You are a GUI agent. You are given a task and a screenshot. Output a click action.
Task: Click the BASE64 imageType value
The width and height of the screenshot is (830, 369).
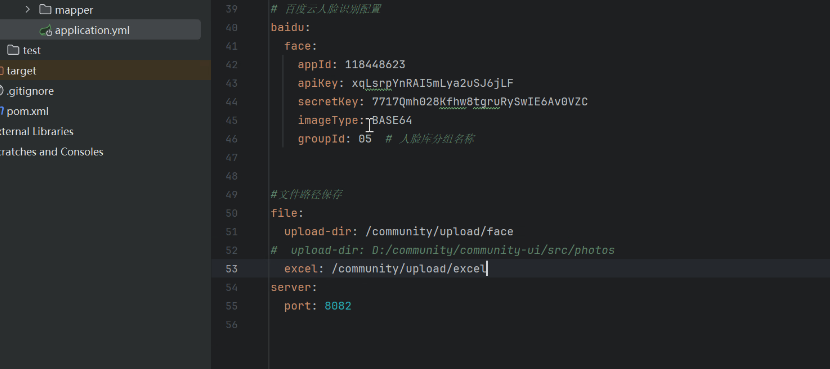(392, 120)
